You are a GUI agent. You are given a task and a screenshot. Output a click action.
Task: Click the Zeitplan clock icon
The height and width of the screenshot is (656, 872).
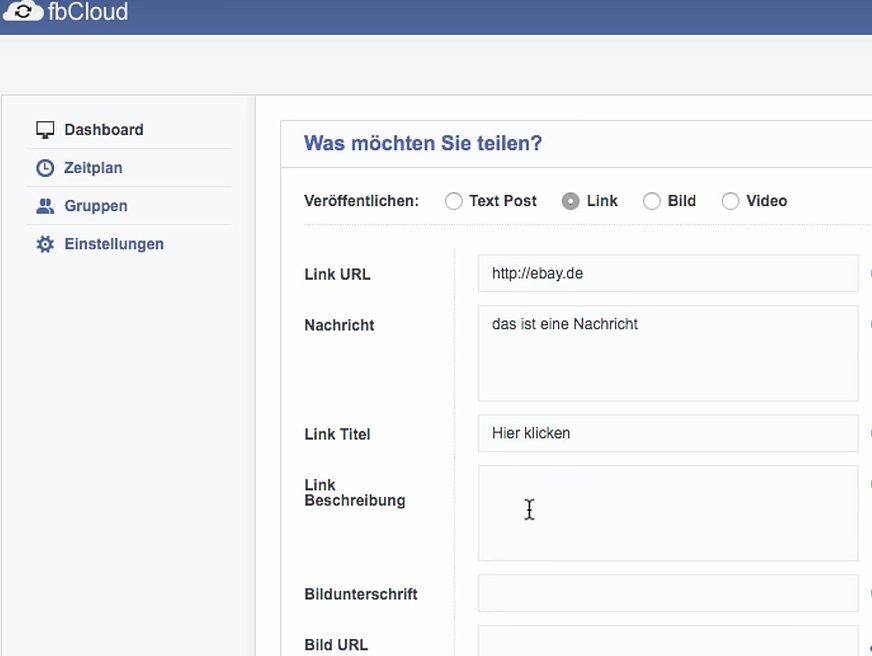[45, 168]
